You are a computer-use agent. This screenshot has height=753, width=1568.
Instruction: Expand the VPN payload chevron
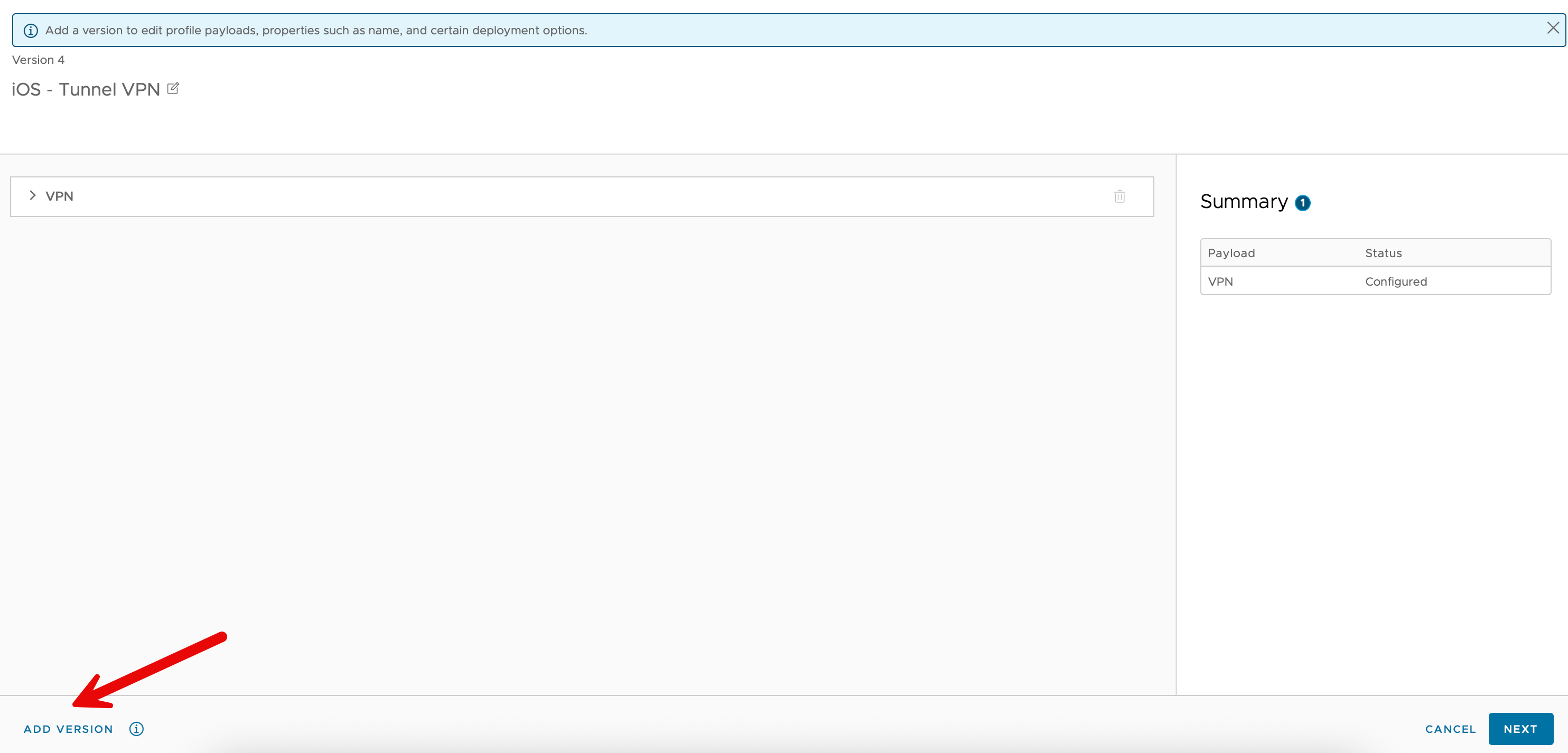coord(33,196)
